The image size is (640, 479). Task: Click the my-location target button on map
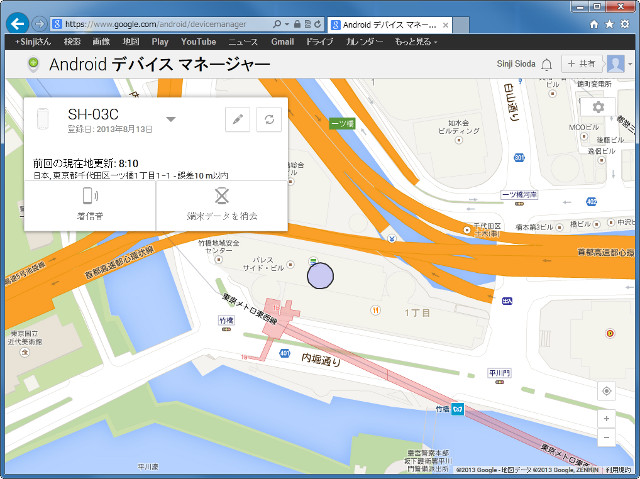[607, 391]
